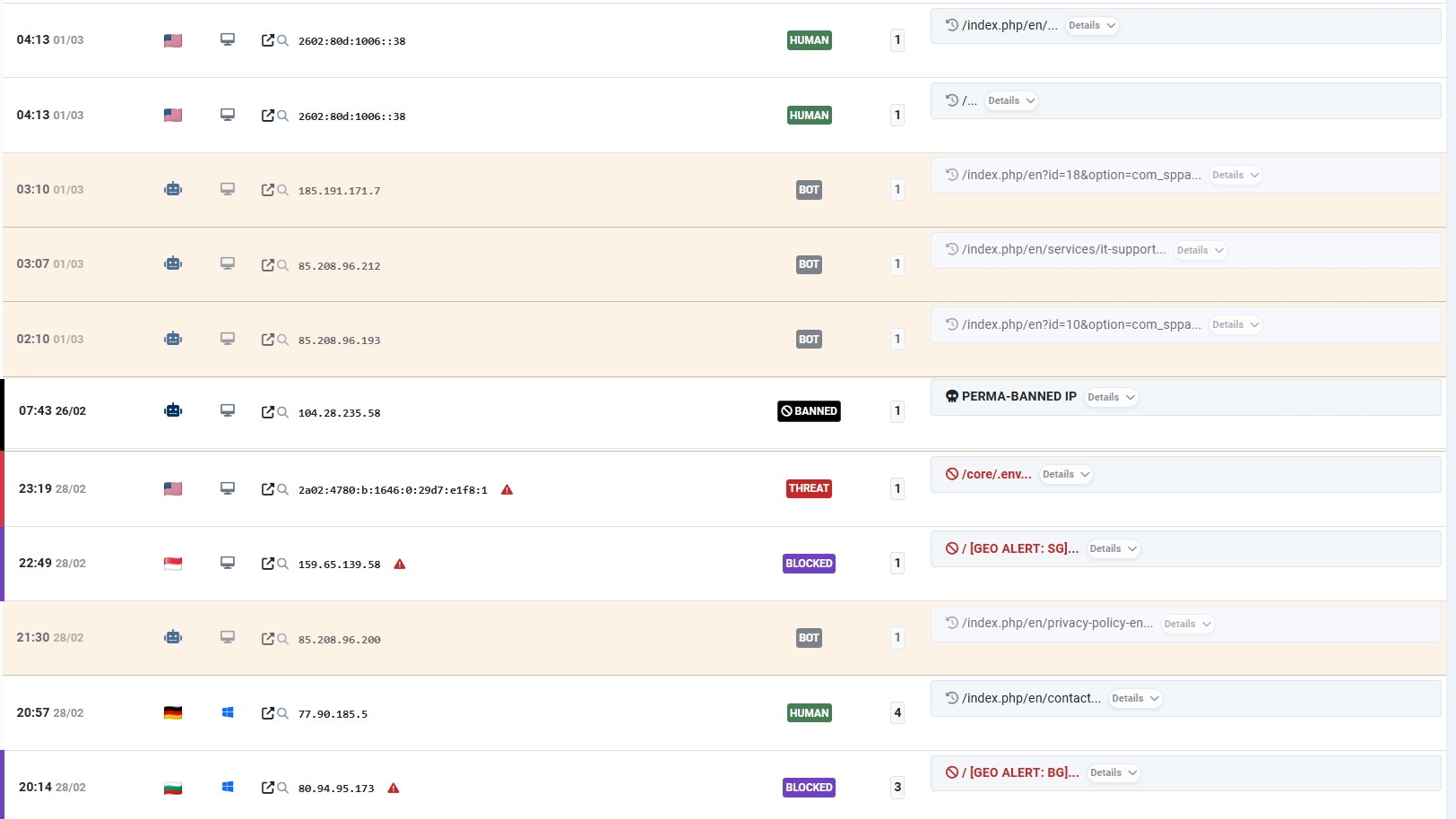The width and height of the screenshot is (1456, 819).
Task: Click the /index.php/en/privacy-policy-en link
Action: tap(1057, 623)
